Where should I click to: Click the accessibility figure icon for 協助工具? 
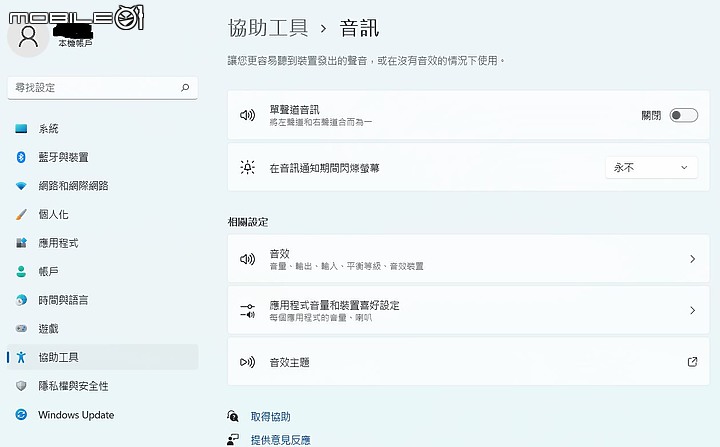point(21,357)
